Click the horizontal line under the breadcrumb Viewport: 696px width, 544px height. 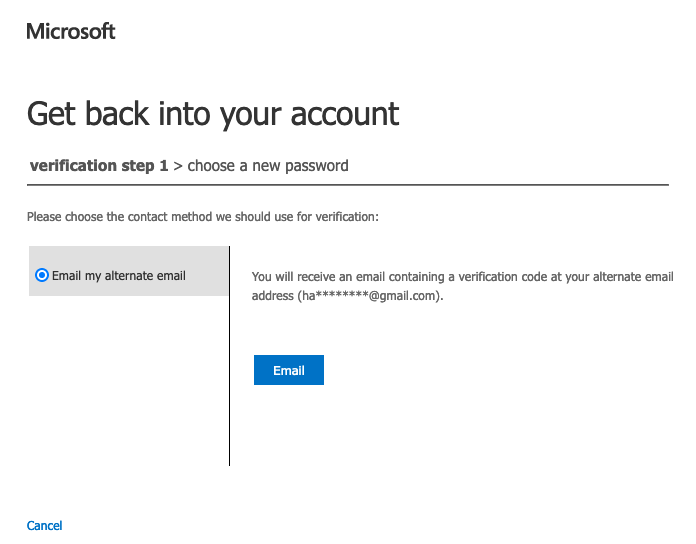coord(347,184)
